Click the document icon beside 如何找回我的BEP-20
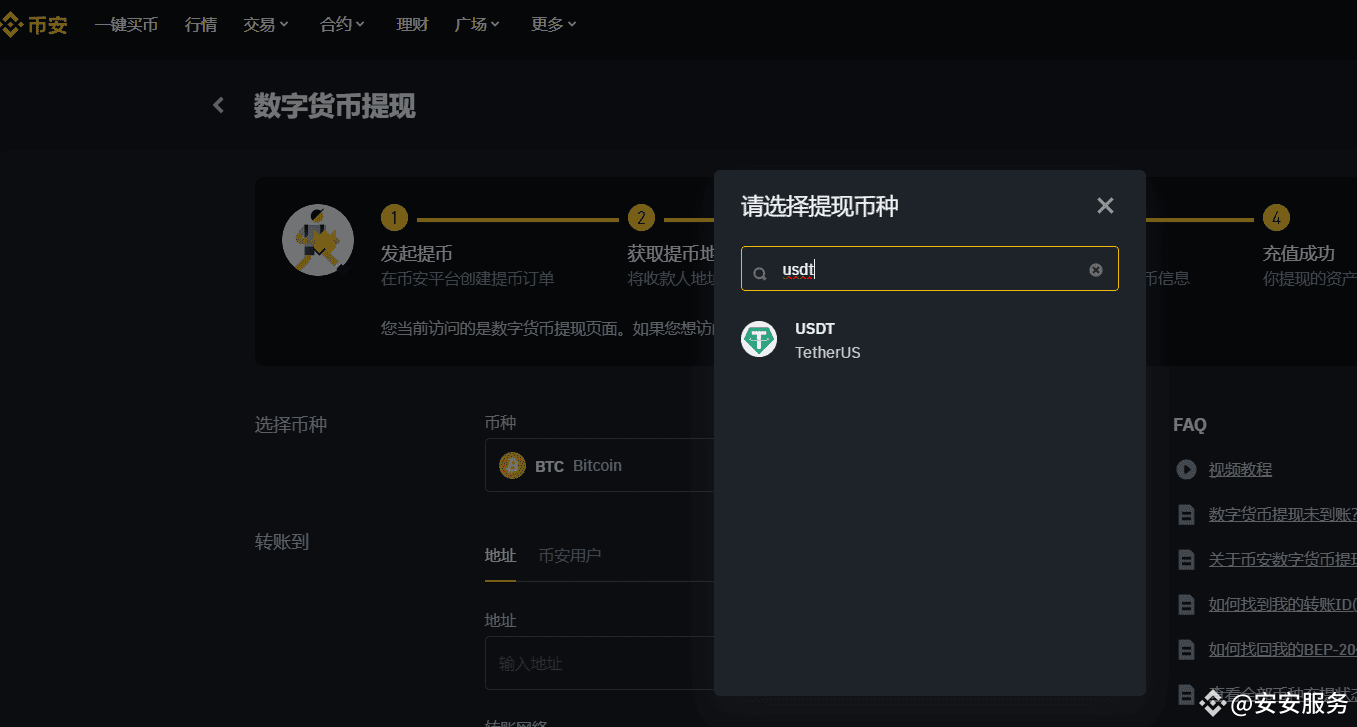This screenshot has height=727, width=1357. 1186,650
